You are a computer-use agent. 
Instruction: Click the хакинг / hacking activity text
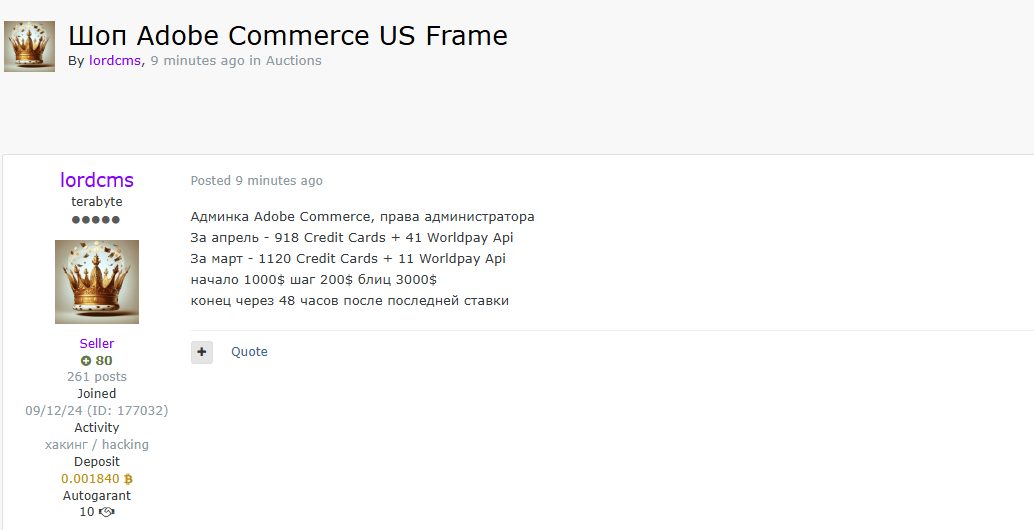tap(97, 445)
